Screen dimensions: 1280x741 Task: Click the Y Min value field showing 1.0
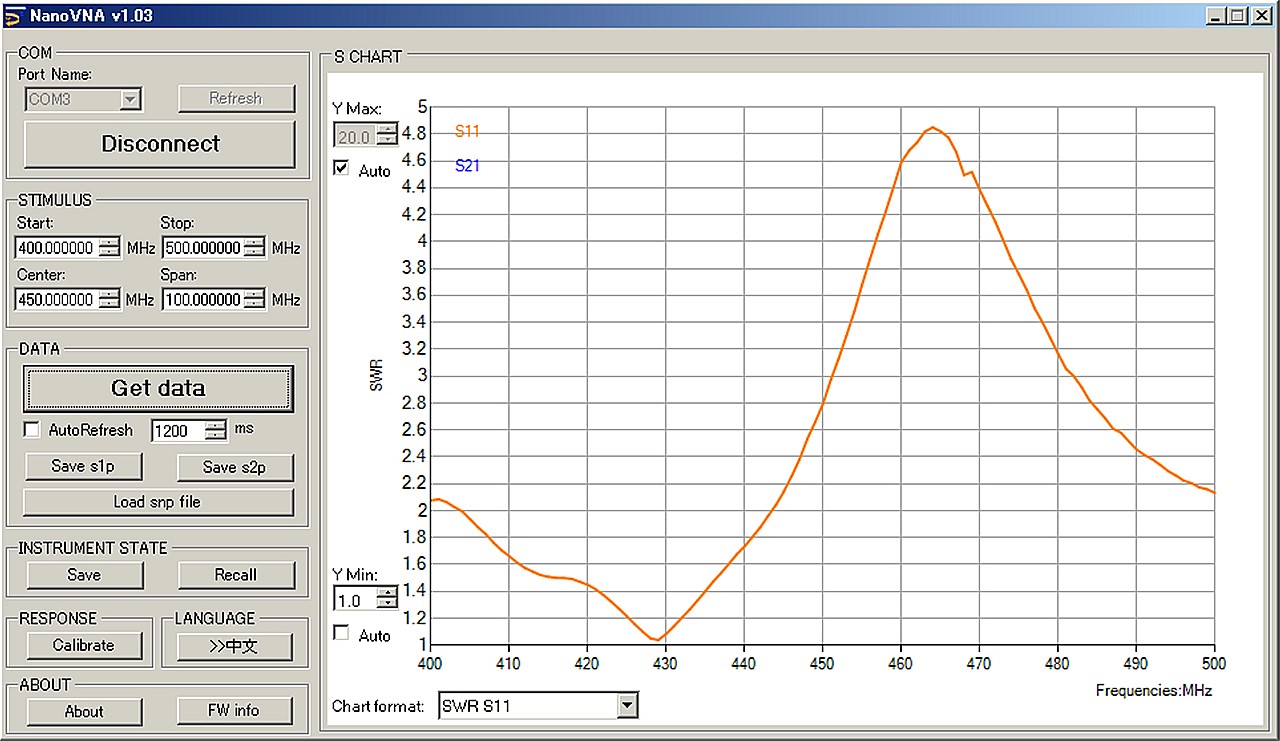tap(354, 599)
